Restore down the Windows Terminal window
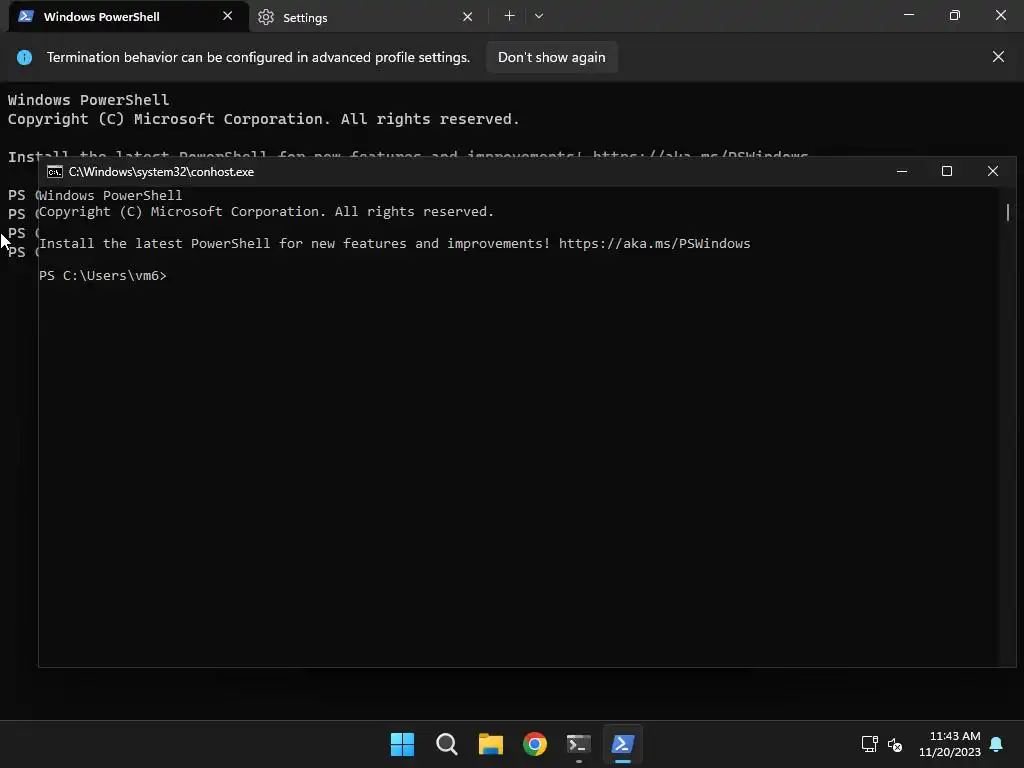Screen dimensions: 1024x768 (x=955, y=15)
